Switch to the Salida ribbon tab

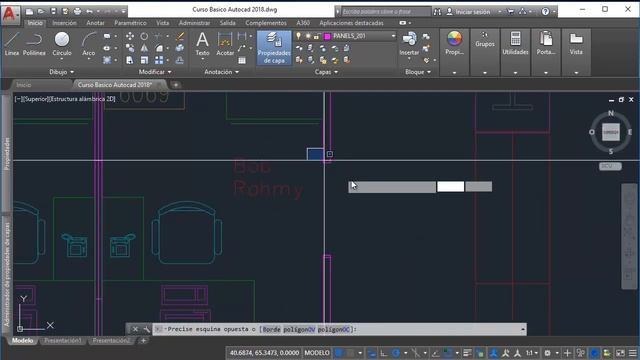tap(227, 23)
